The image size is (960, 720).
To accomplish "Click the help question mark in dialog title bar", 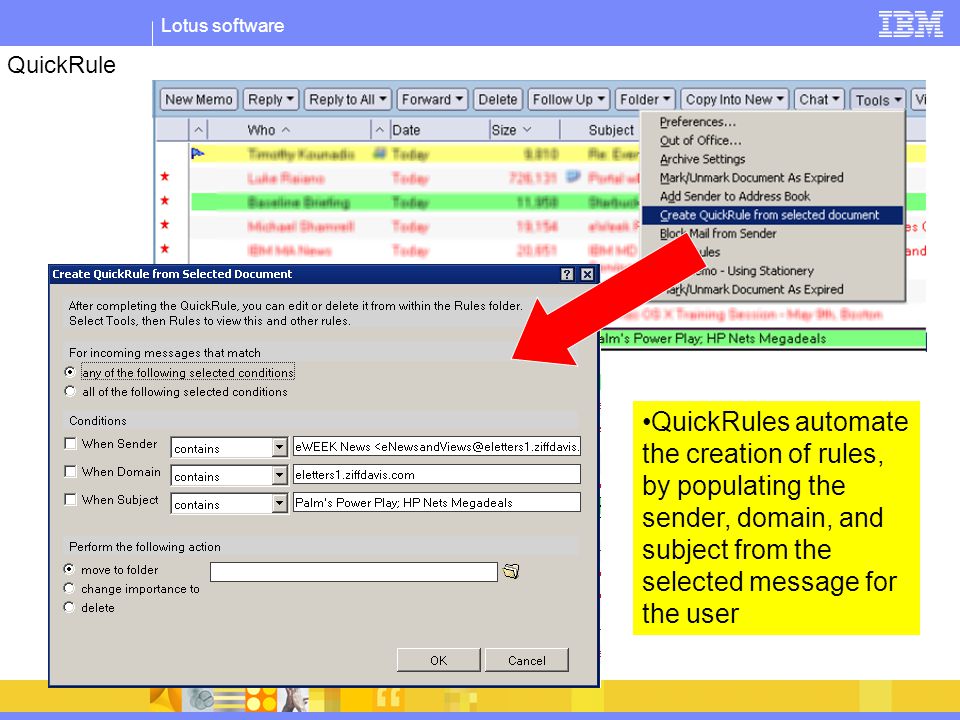I will pos(567,274).
